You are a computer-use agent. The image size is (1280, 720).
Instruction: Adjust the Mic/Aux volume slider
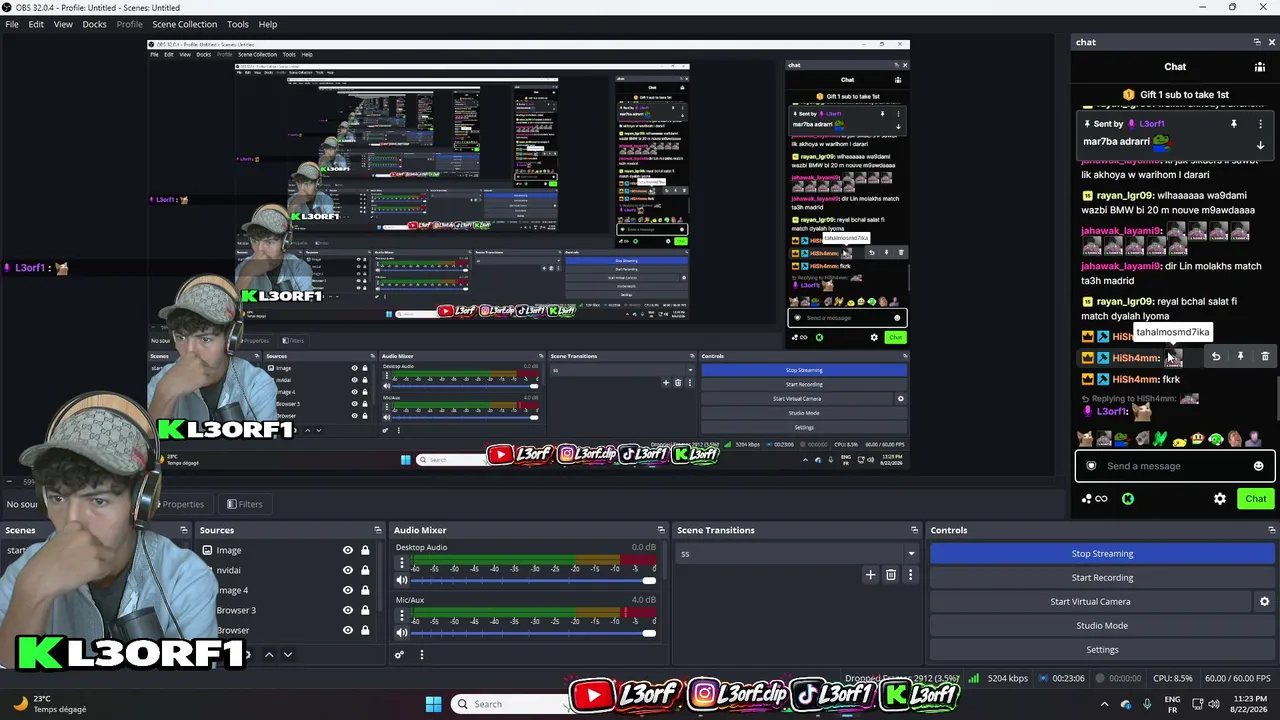click(x=533, y=633)
